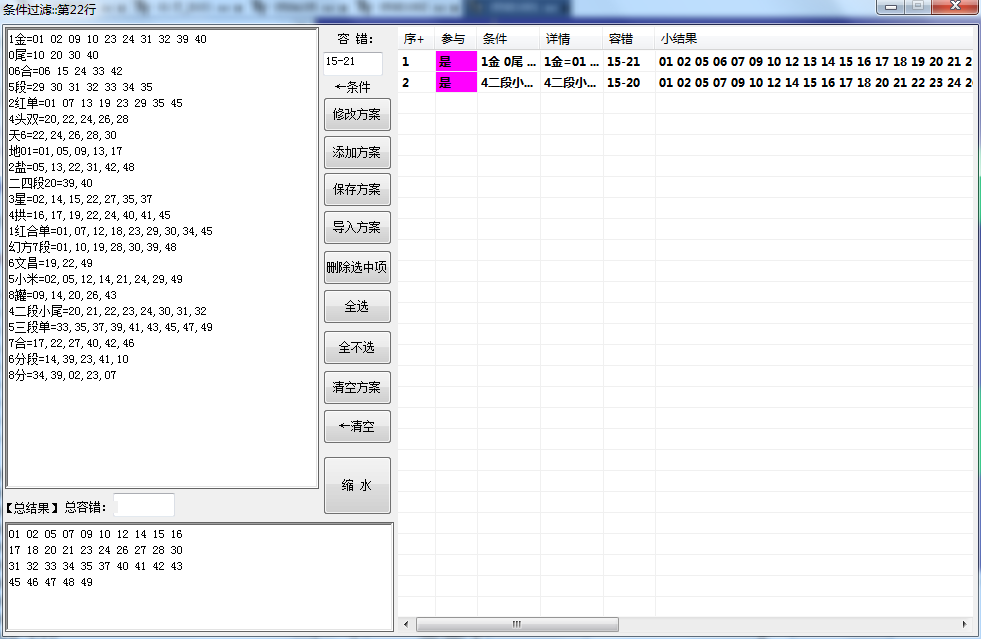Delete selected items with 删除选中项
The image size is (981, 639).
357,267
